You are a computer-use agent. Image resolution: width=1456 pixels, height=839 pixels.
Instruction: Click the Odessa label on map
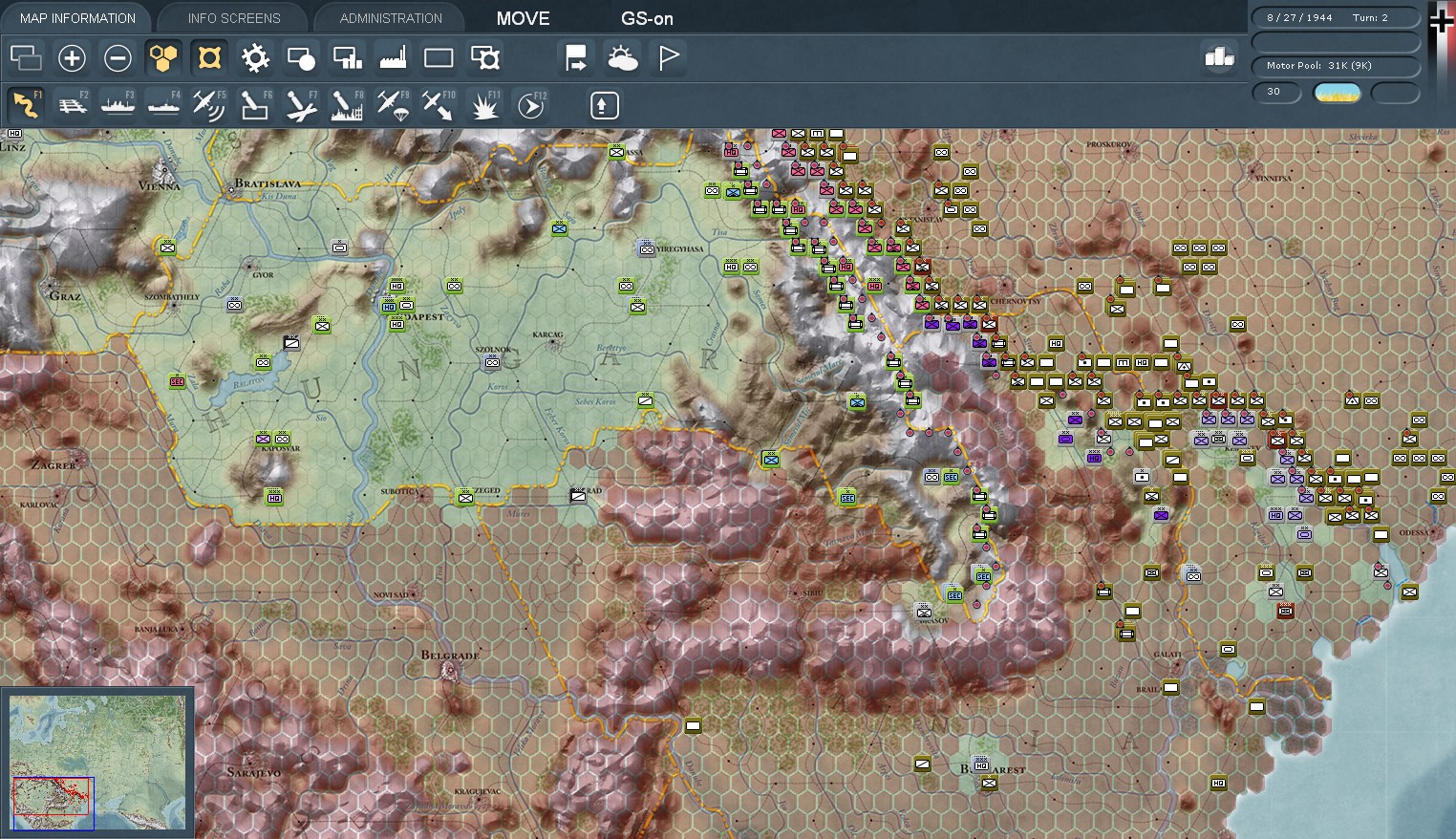click(1414, 533)
